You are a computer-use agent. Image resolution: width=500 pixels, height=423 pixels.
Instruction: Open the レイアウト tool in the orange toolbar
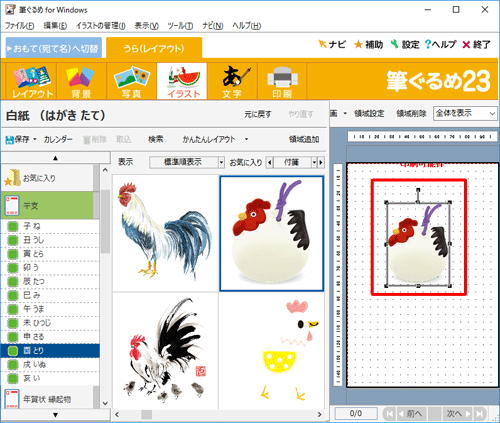pyautogui.click(x=31, y=81)
